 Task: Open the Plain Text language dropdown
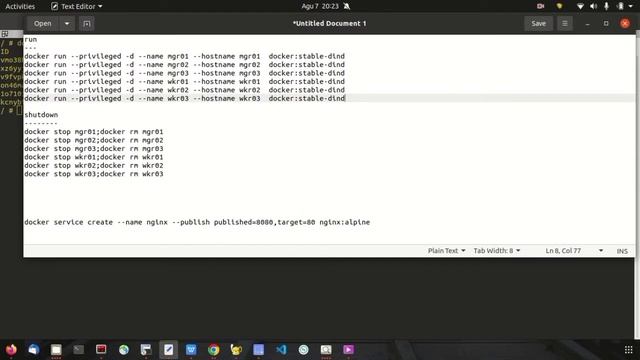coord(446,251)
